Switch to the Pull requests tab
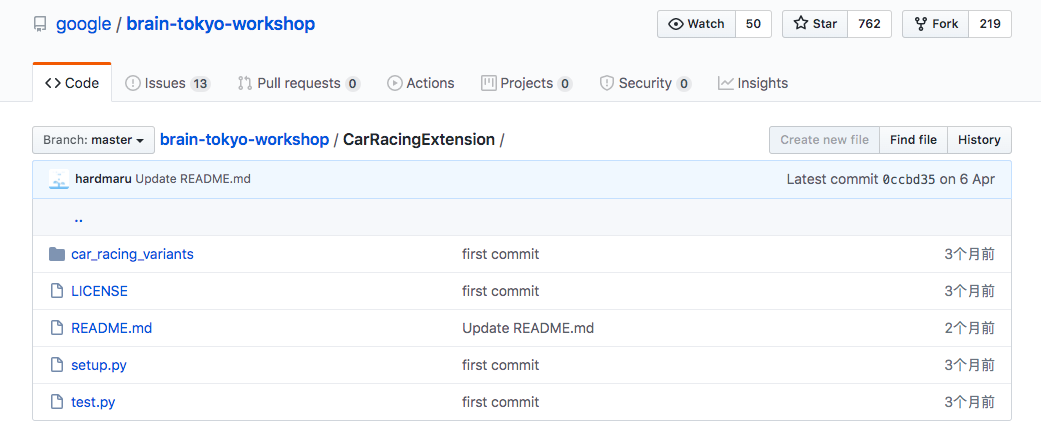This screenshot has height=425, width=1041. click(298, 83)
